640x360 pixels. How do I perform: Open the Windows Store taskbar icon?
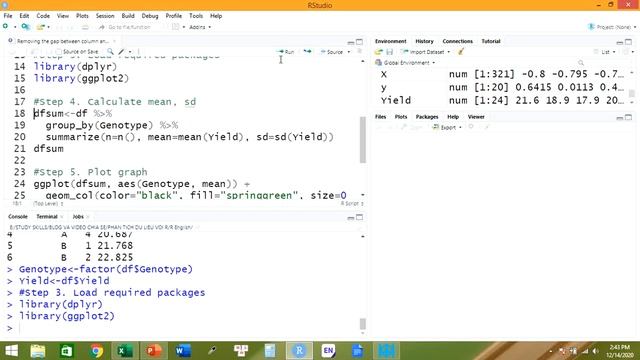(67, 351)
